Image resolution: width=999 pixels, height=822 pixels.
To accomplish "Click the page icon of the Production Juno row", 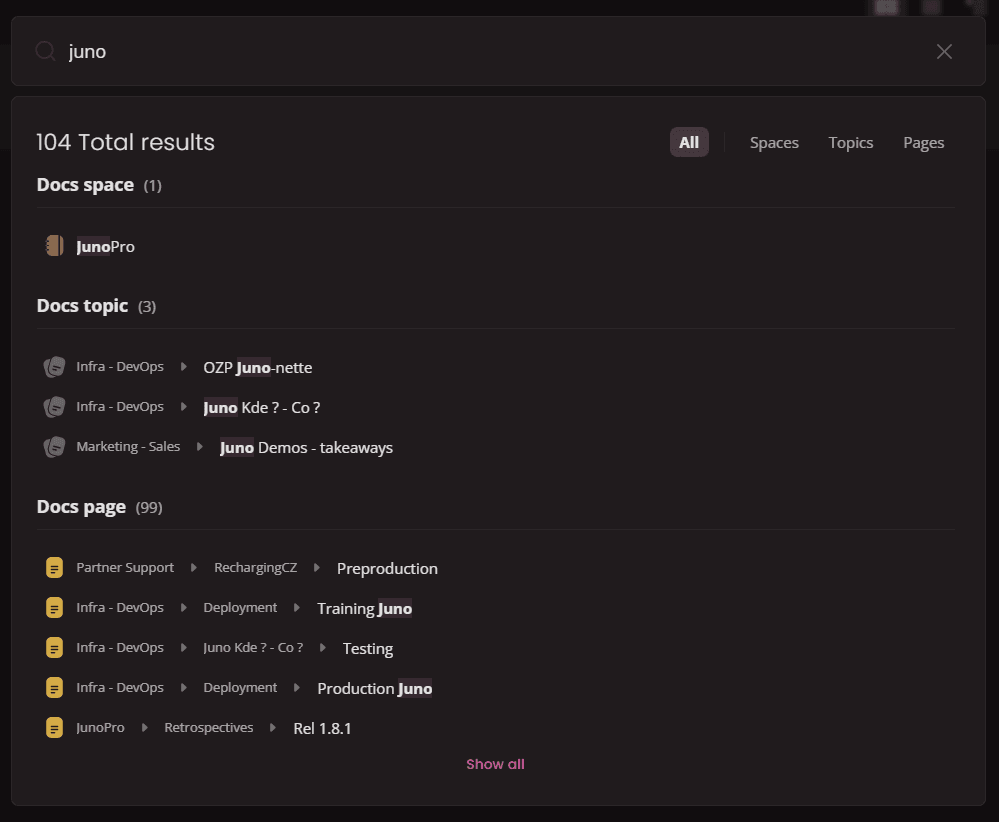I will tap(54, 688).
